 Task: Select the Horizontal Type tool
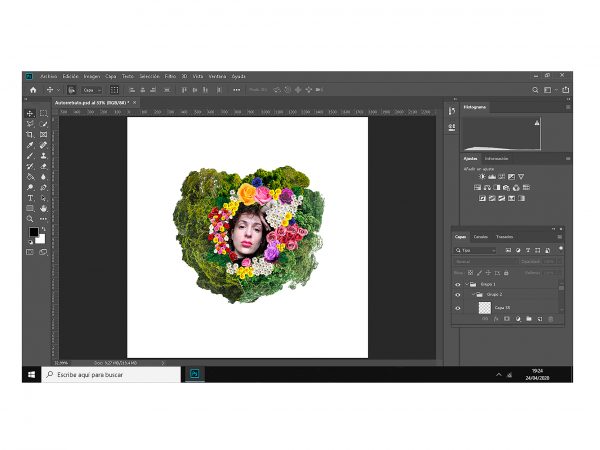30,198
